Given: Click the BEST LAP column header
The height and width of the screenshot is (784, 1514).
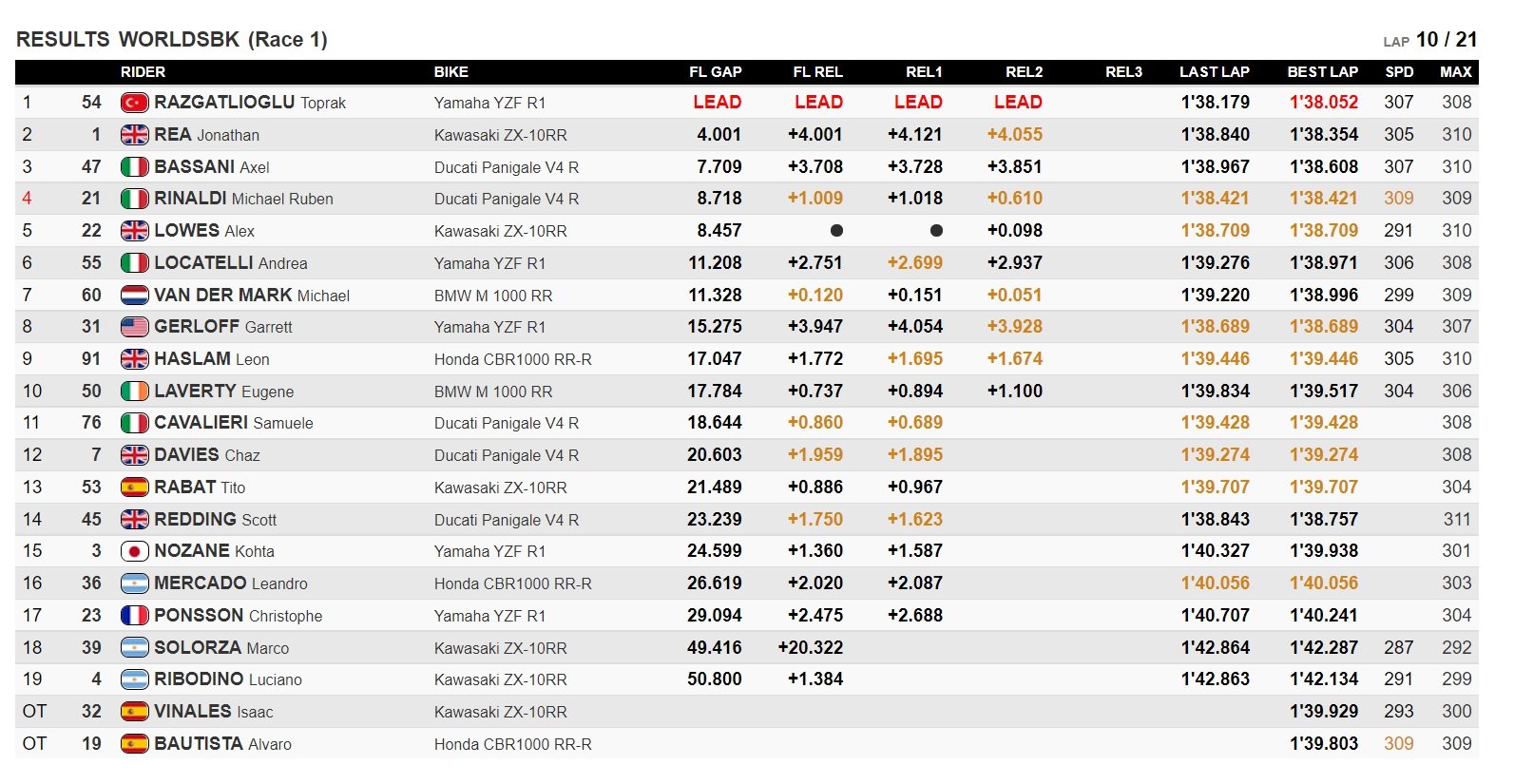Looking at the screenshot, I should (1323, 72).
